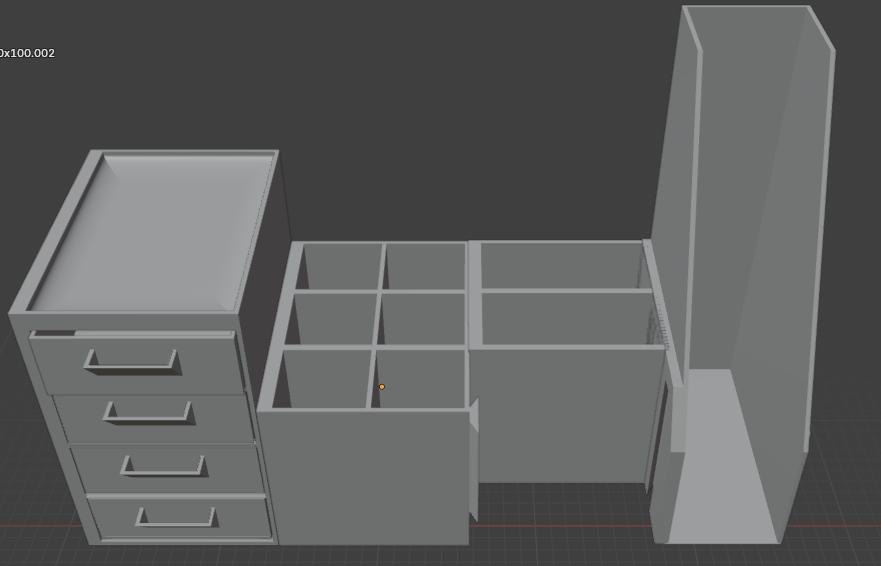Select the front panel of the two-compartment shelf

567,415
